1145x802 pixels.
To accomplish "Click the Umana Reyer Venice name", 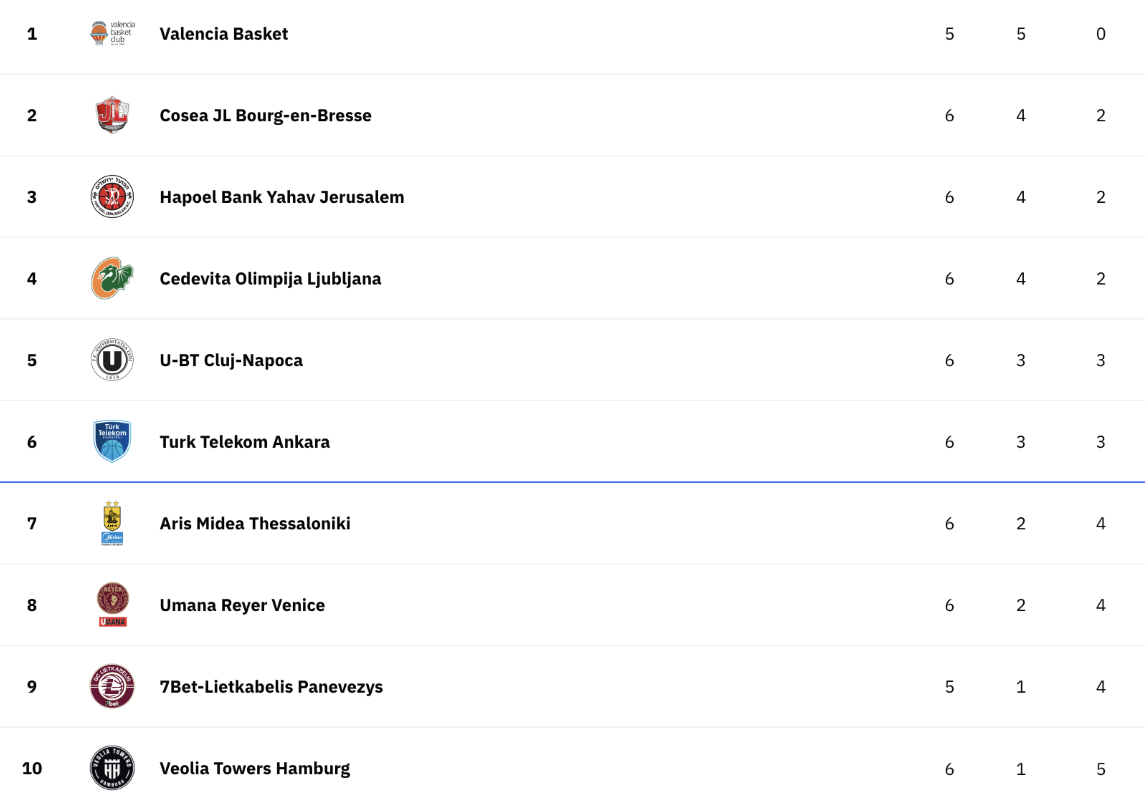I will (242, 606).
